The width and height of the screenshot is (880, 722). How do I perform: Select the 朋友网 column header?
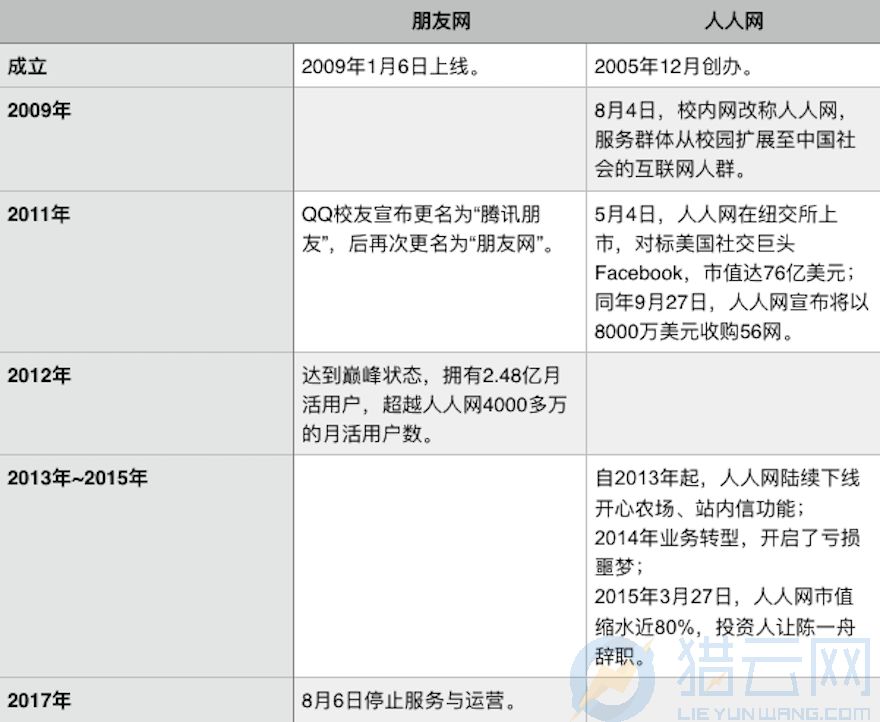(441, 21)
